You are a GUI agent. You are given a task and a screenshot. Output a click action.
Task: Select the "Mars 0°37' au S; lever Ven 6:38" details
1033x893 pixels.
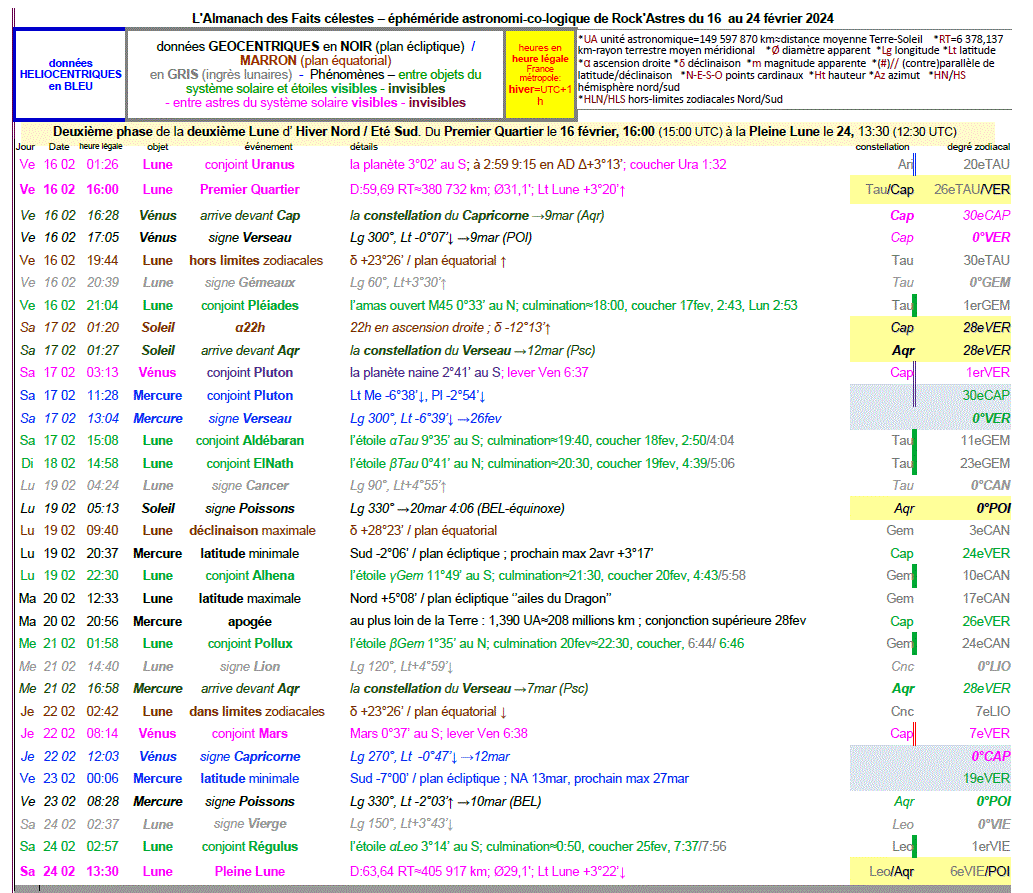[x=439, y=734]
